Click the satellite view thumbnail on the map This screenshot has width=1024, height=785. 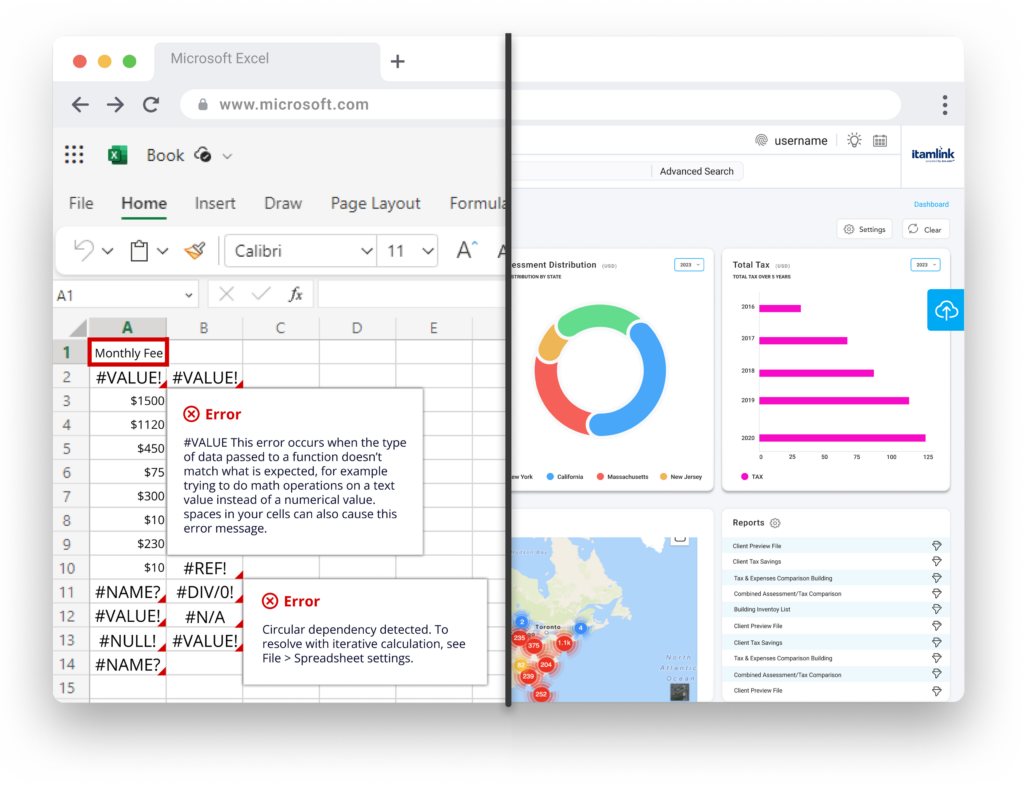[679, 692]
